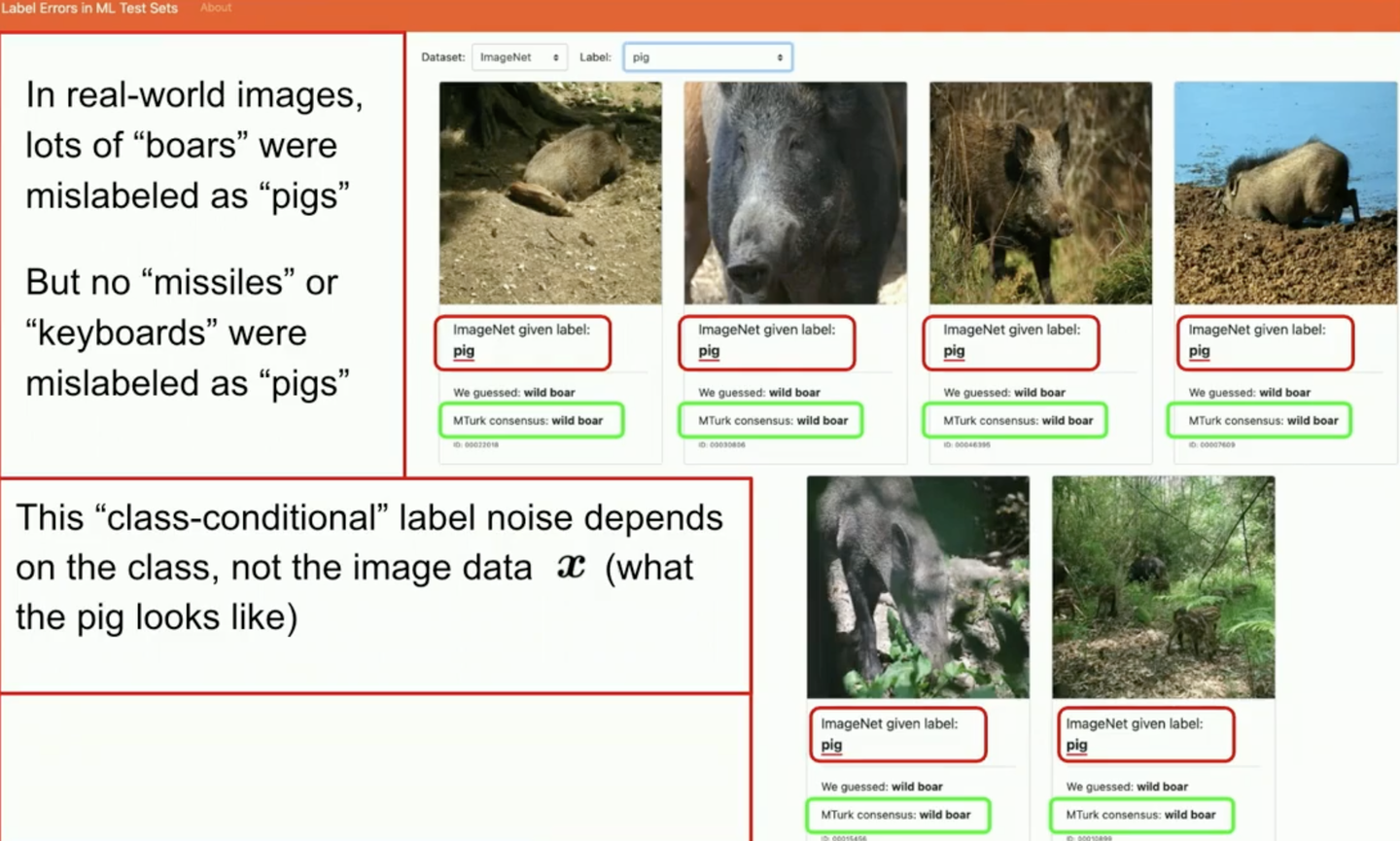Open the Label dropdown showing pig
Image resolution: width=1400 pixels, height=841 pixels.
[x=707, y=56]
